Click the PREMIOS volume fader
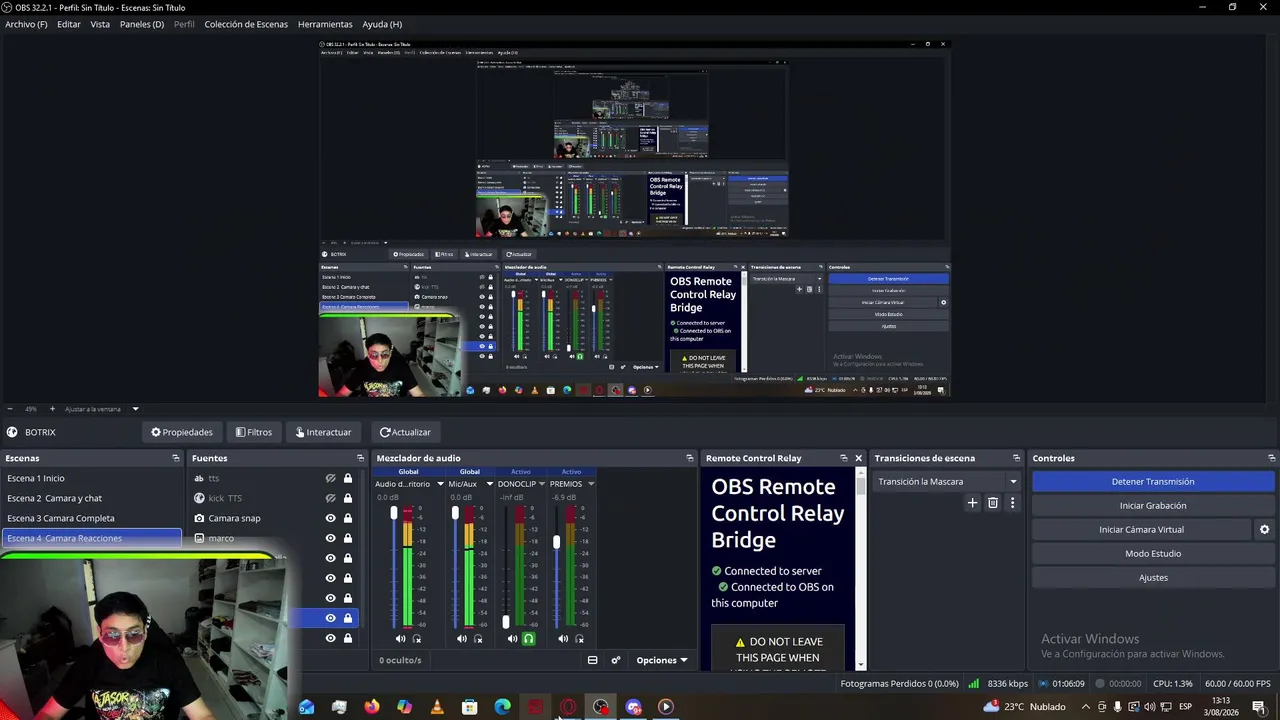Image resolution: width=1280 pixels, height=720 pixels. 556,542
